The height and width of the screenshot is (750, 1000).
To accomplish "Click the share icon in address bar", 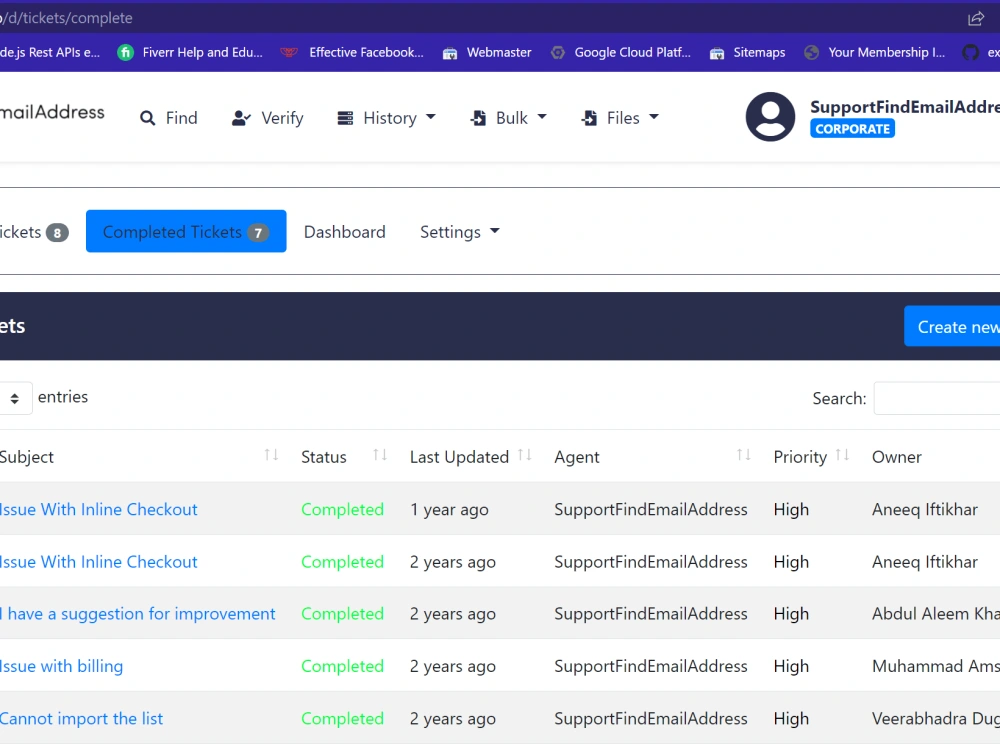I will coord(976,18).
